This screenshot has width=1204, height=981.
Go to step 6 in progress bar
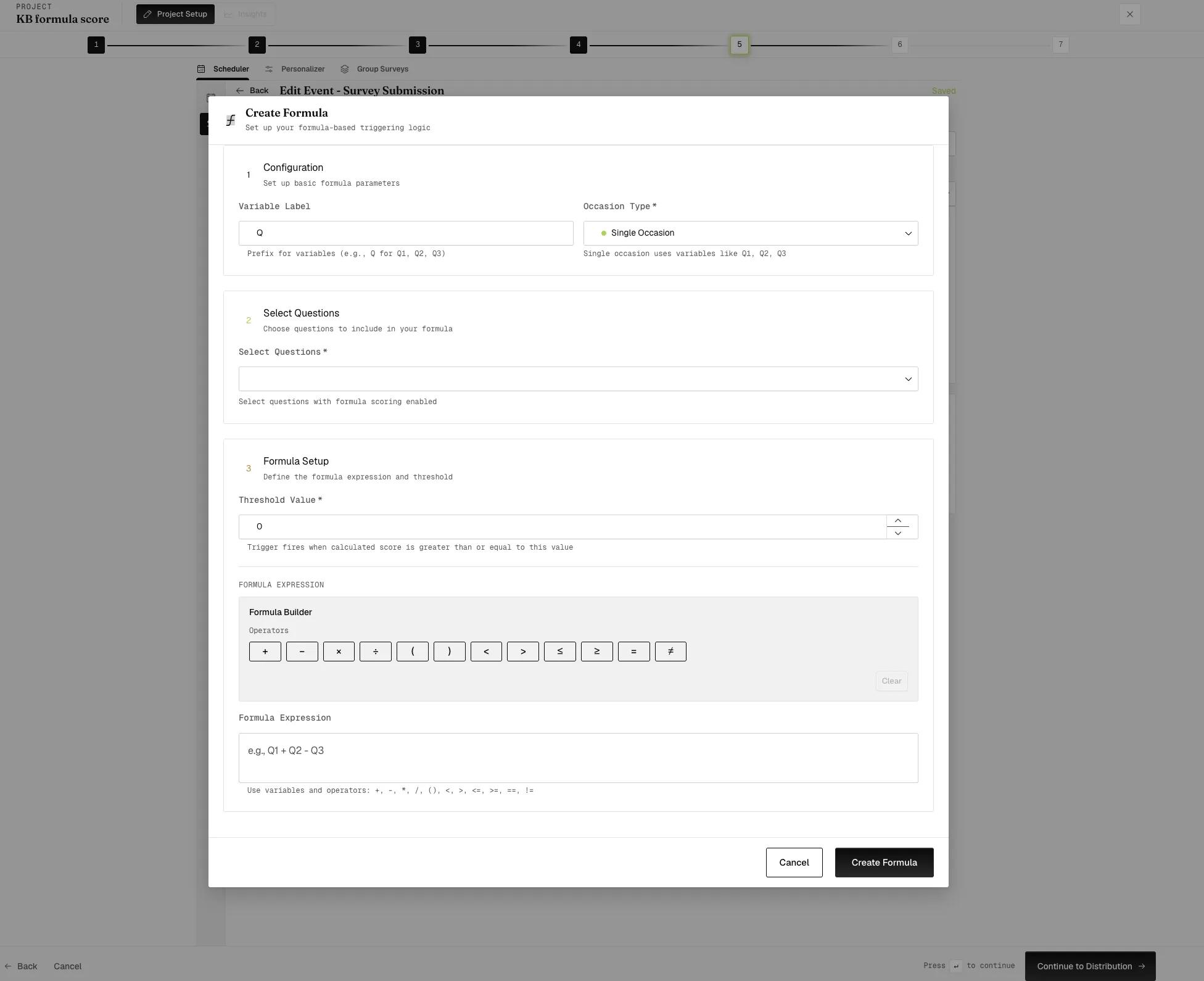point(900,44)
